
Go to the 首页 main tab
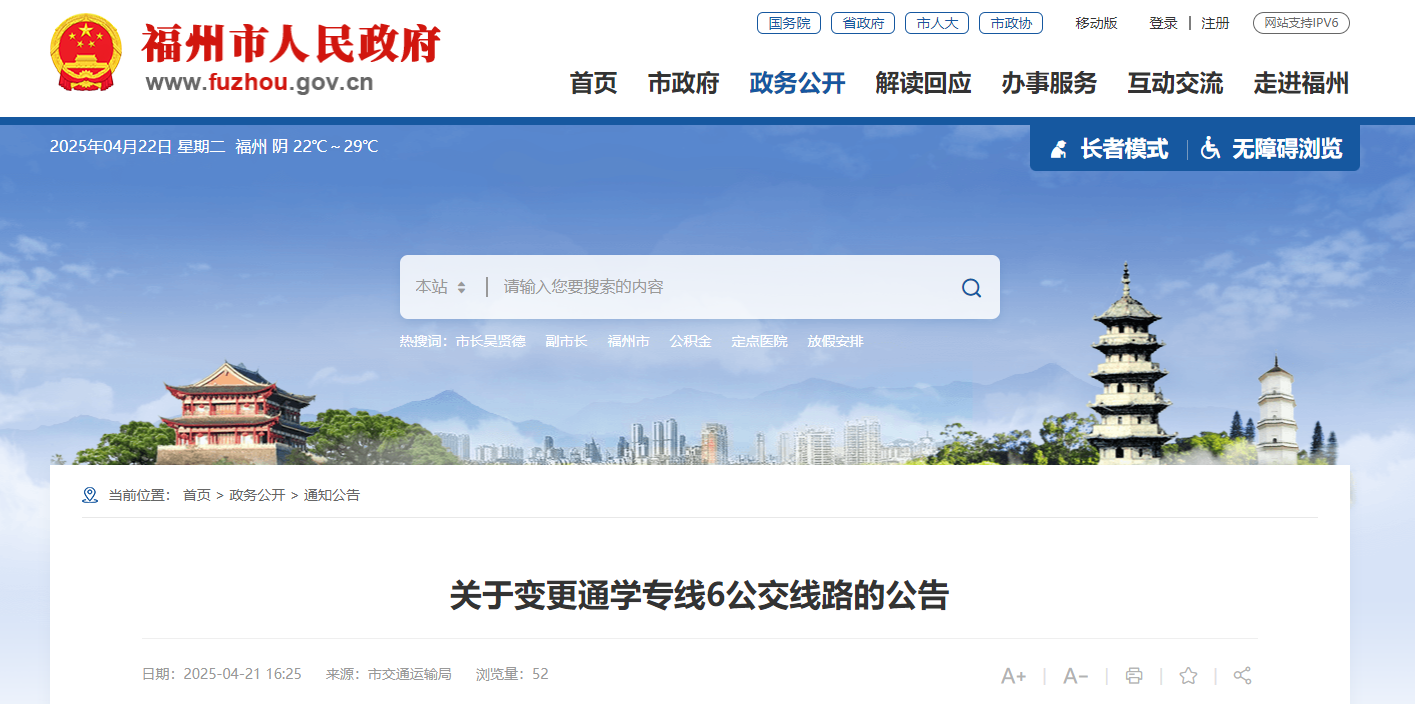click(x=594, y=84)
